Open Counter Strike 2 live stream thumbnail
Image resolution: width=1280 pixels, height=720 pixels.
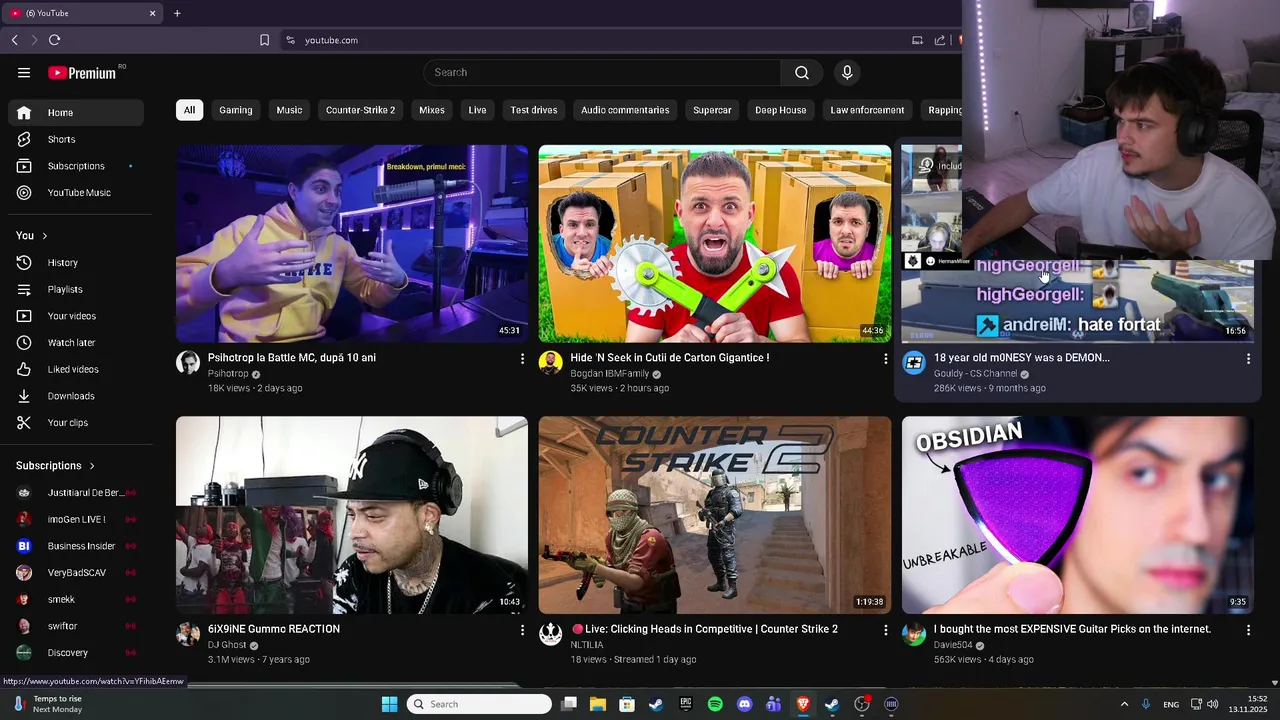coord(715,515)
